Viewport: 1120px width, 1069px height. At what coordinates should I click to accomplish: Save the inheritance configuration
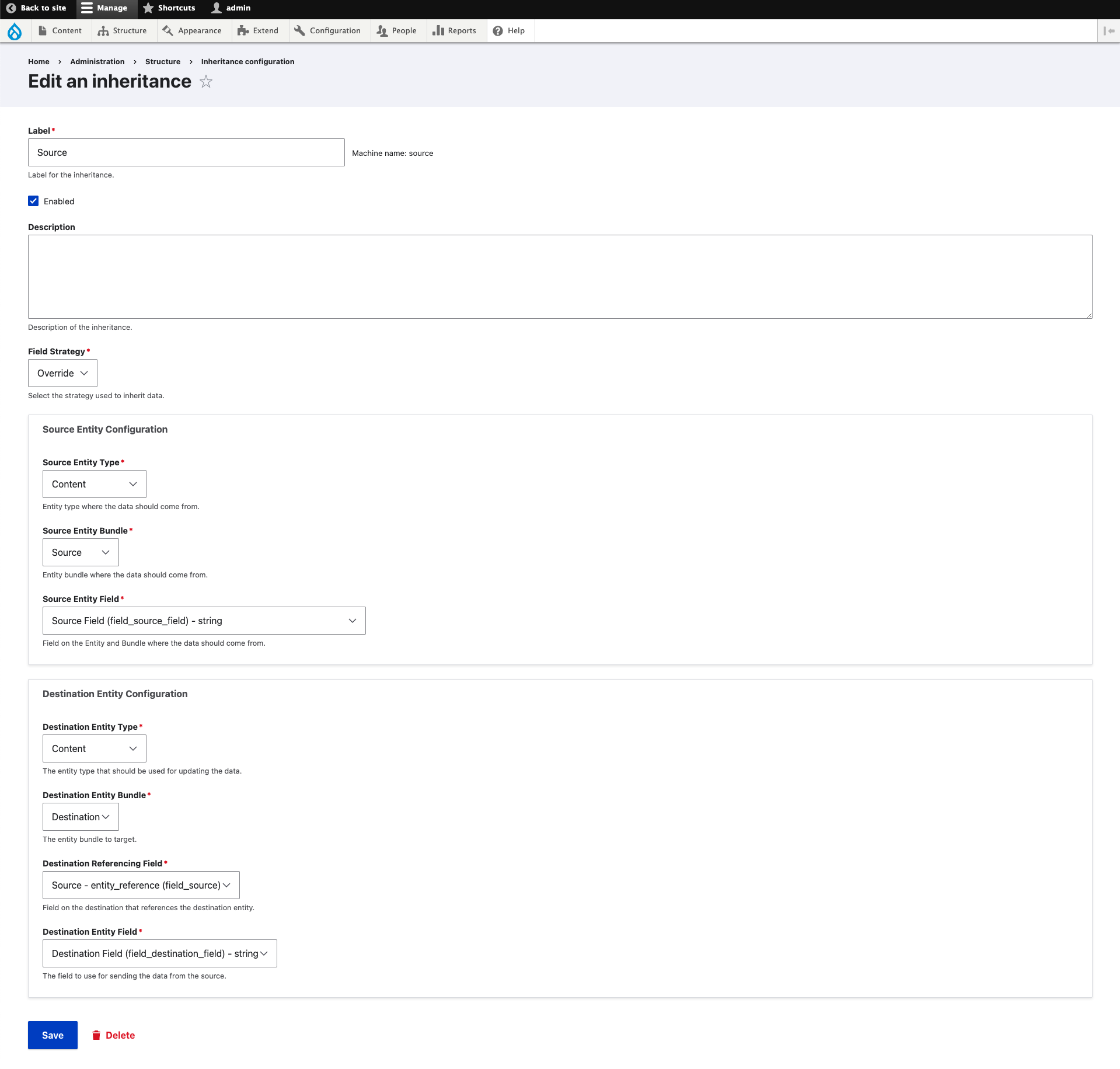click(x=53, y=1035)
